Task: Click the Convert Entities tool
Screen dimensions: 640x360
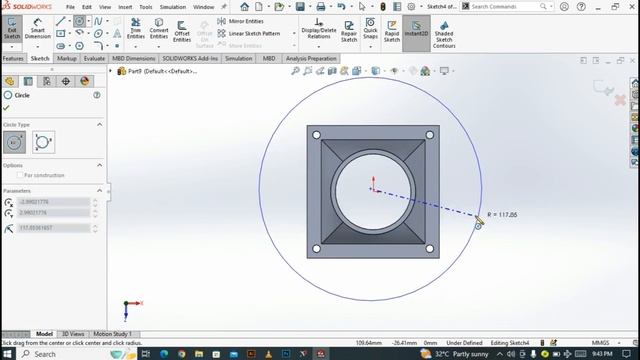Action: coord(159,29)
